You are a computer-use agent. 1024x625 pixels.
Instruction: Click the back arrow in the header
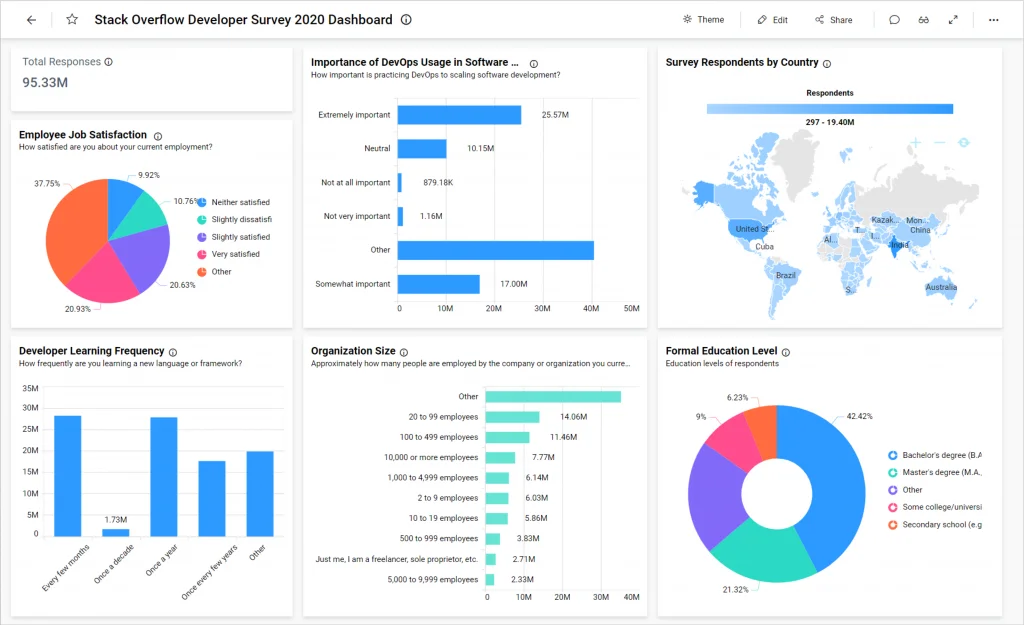pos(30,19)
